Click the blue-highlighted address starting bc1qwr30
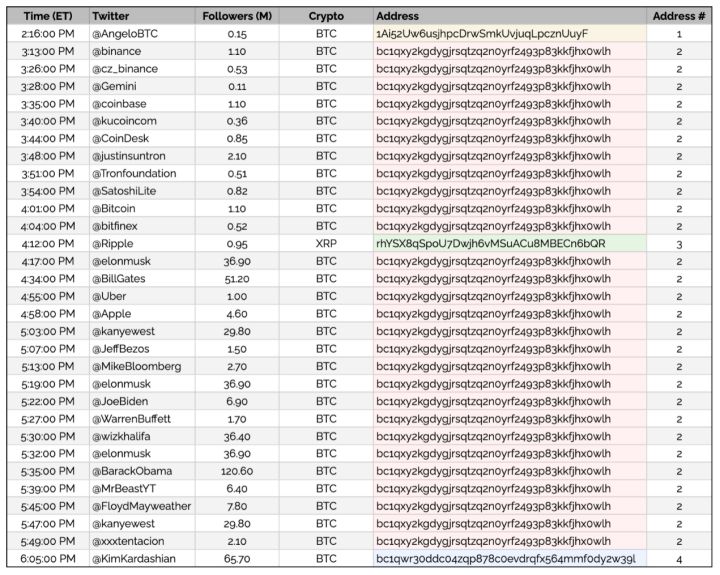Viewport: 720px width, 575px height. (x=505, y=558)
